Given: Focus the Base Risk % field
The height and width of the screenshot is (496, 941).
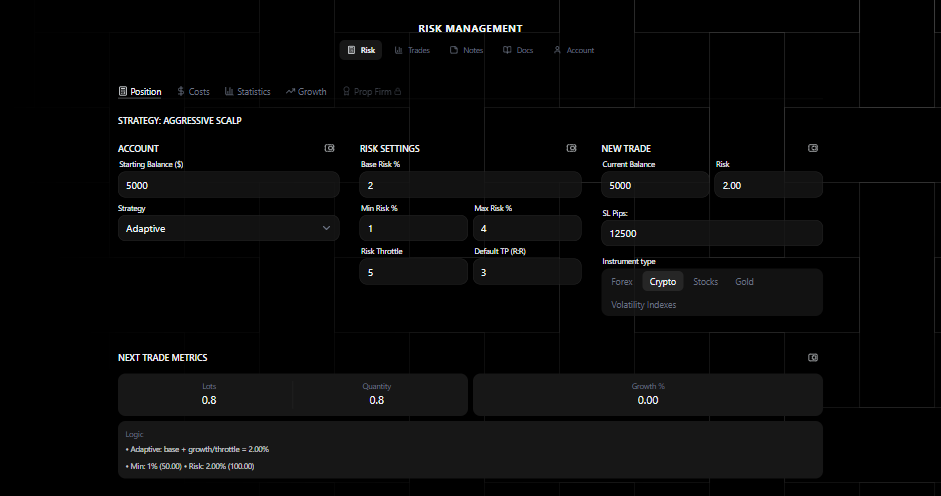Looking at the screenshot, I should click(470, 185).
